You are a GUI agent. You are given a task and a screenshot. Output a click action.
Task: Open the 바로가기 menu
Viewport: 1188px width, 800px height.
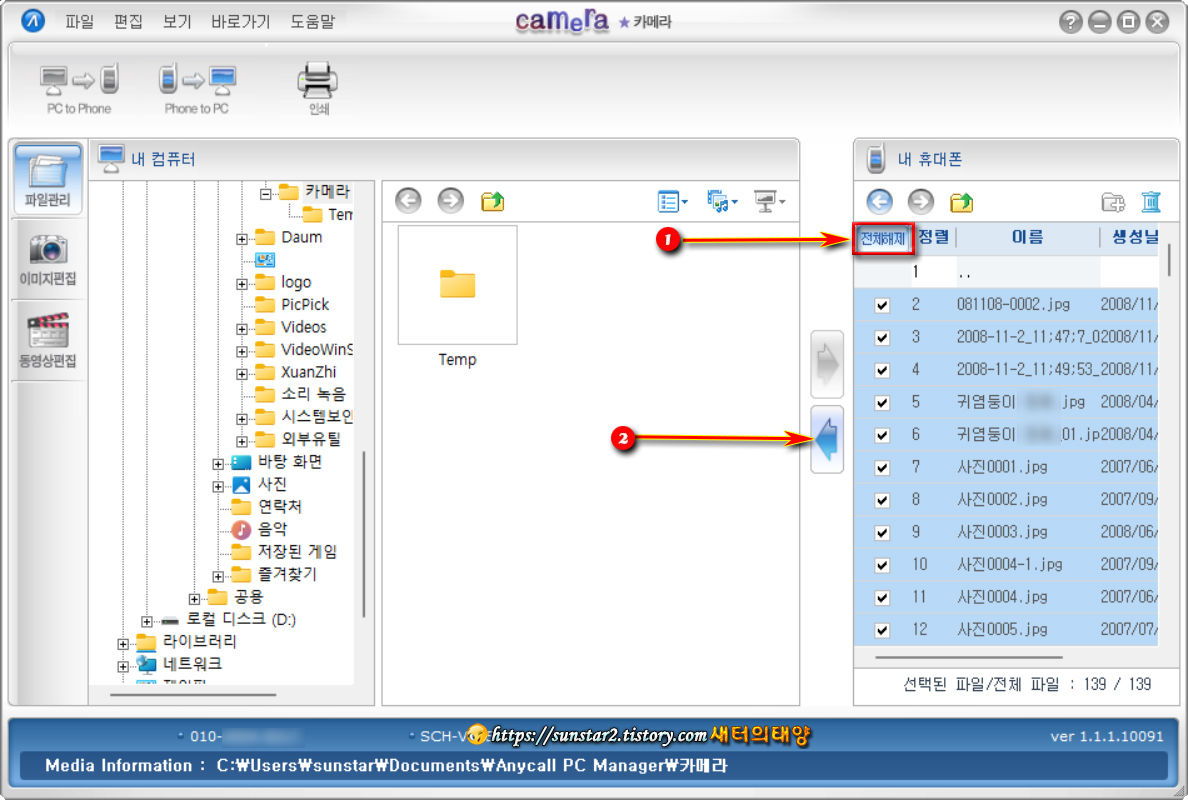(240, 21)
